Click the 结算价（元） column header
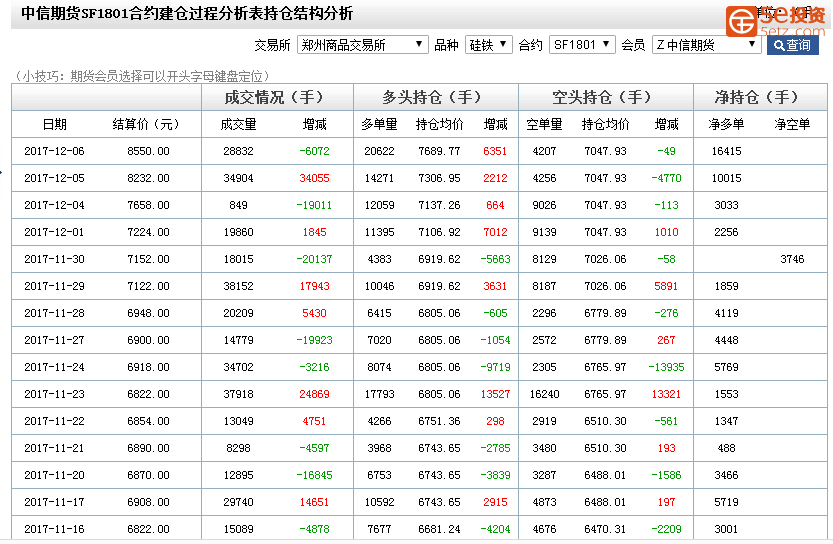The image size is (833, 544). tap(146, 124)
